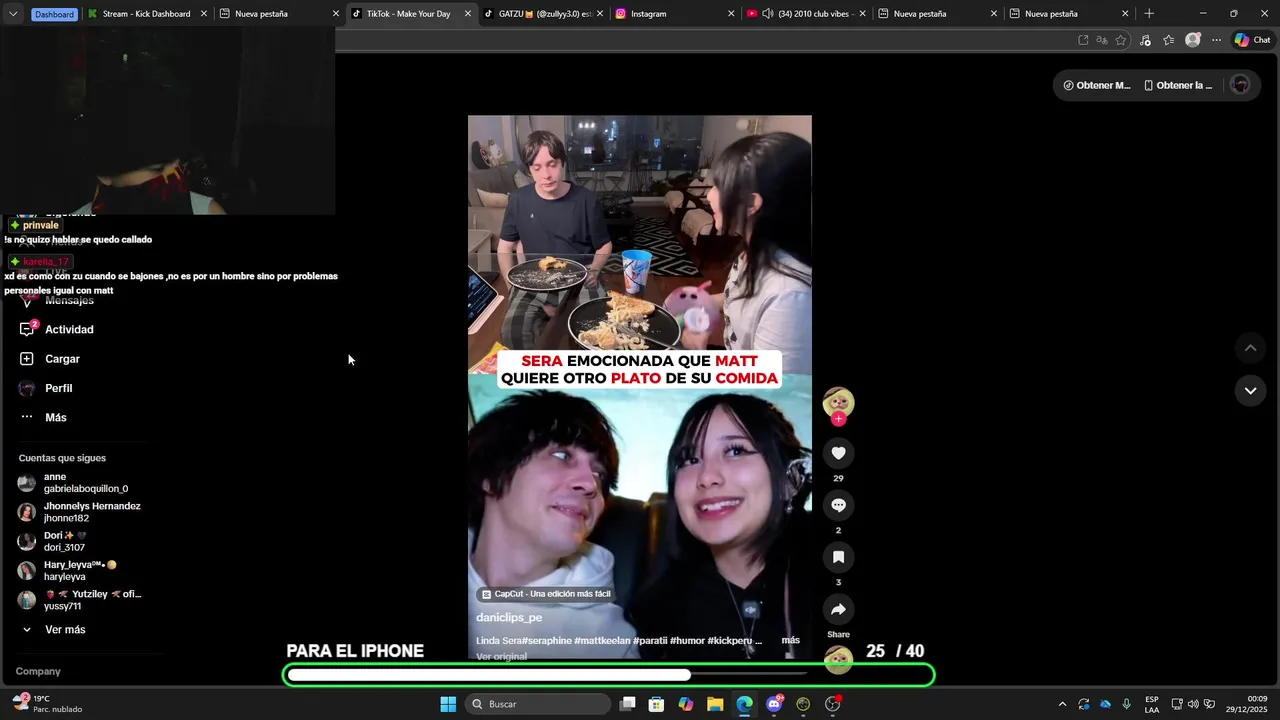The height and width of the screenshot is (720, 1280).
Task: Click microphone icon in system tray
Action: (1127, 704)
